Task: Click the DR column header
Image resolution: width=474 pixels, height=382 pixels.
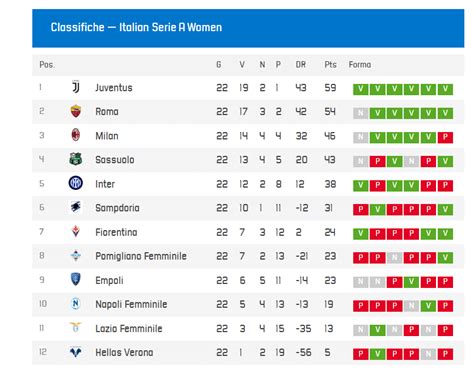Action: click(301, 64)
